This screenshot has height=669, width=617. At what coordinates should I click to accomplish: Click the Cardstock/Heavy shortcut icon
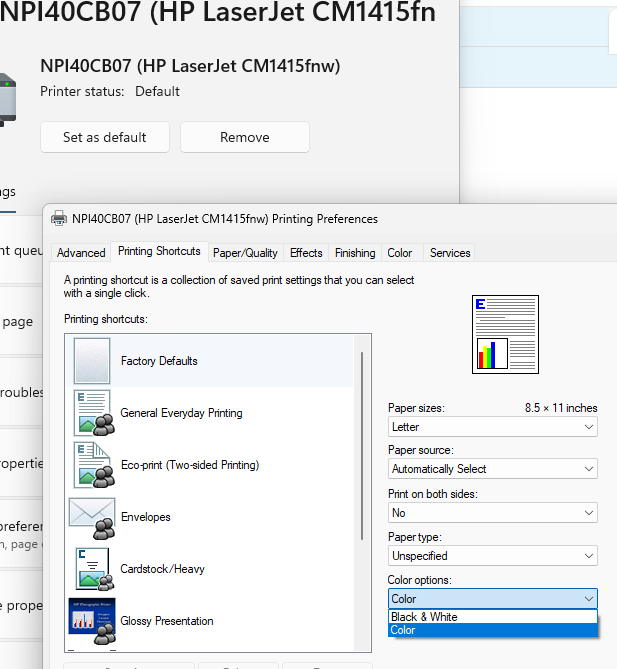[x=94, y=569]
